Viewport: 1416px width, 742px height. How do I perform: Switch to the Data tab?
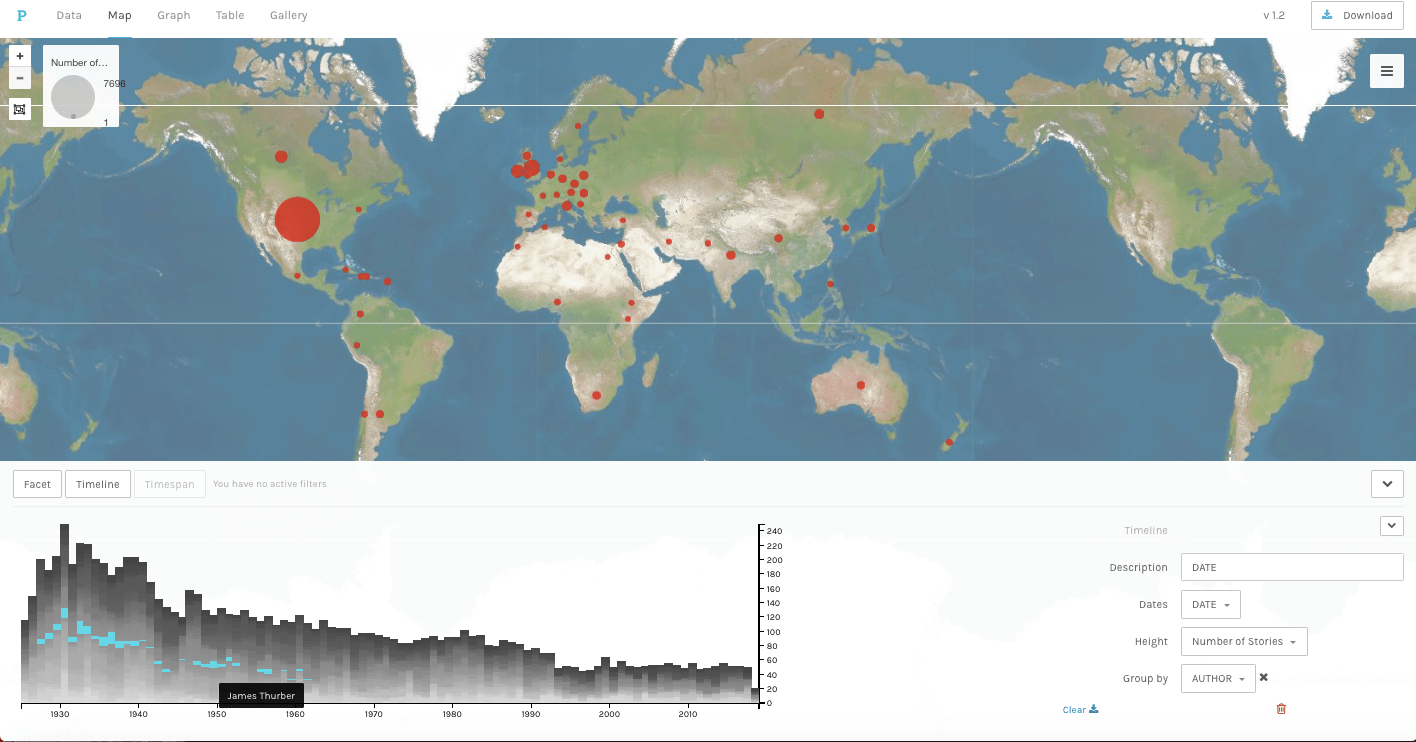[x=69, y=15]
